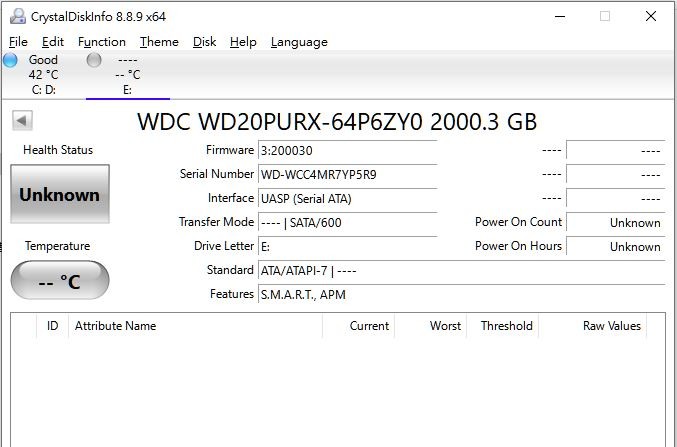Click the Power On Hours Unknown value
677x447 pixels.
[616, 247]
